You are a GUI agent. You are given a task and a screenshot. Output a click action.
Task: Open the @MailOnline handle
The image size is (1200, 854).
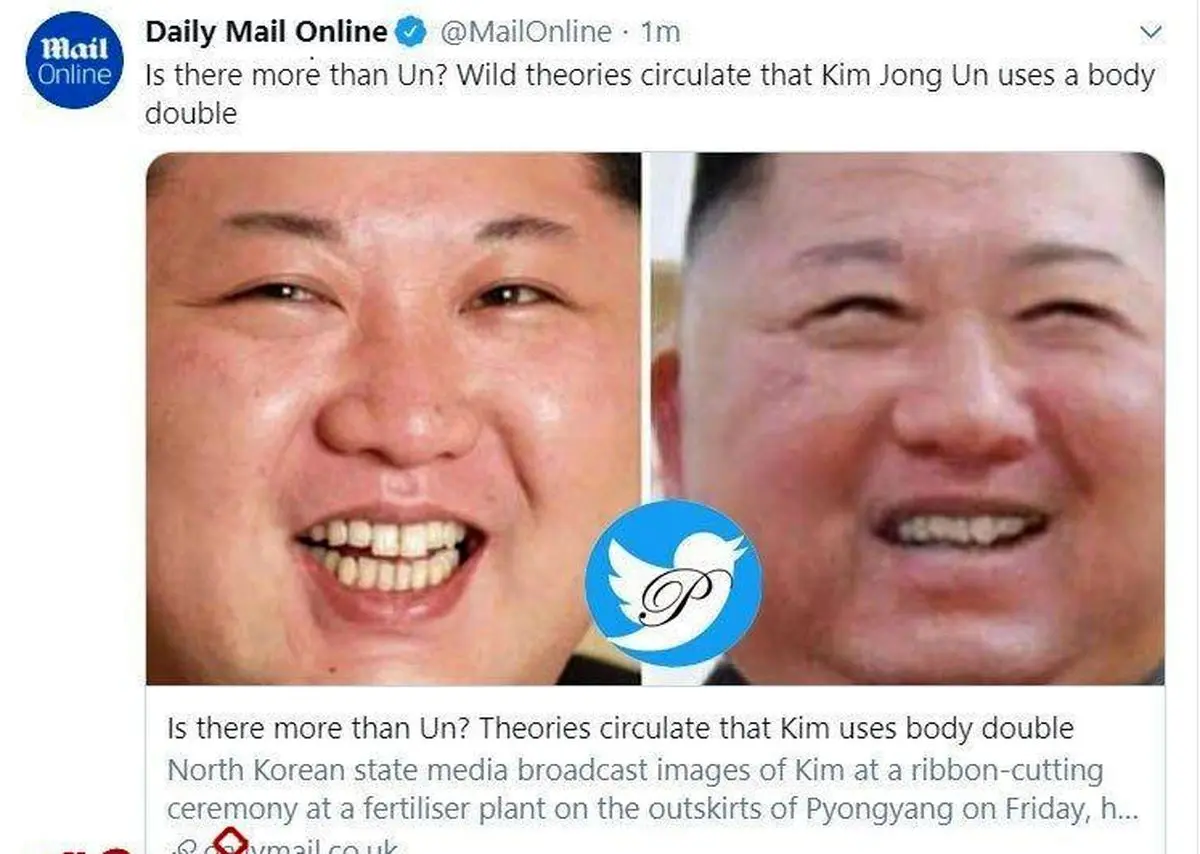click(525, 32)
